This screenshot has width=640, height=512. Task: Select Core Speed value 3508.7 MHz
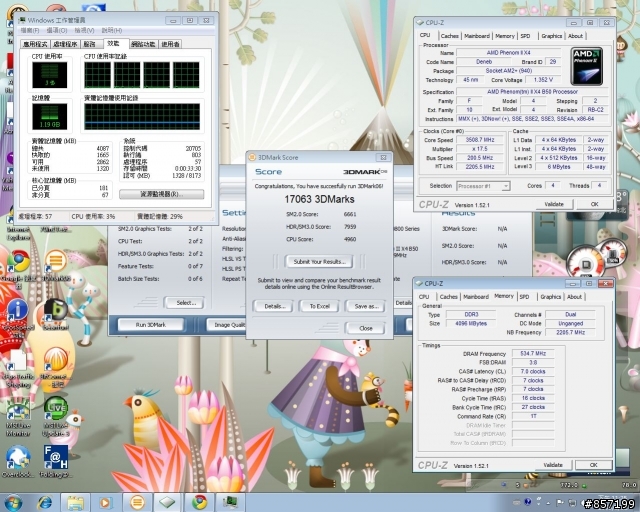[480, 140]
